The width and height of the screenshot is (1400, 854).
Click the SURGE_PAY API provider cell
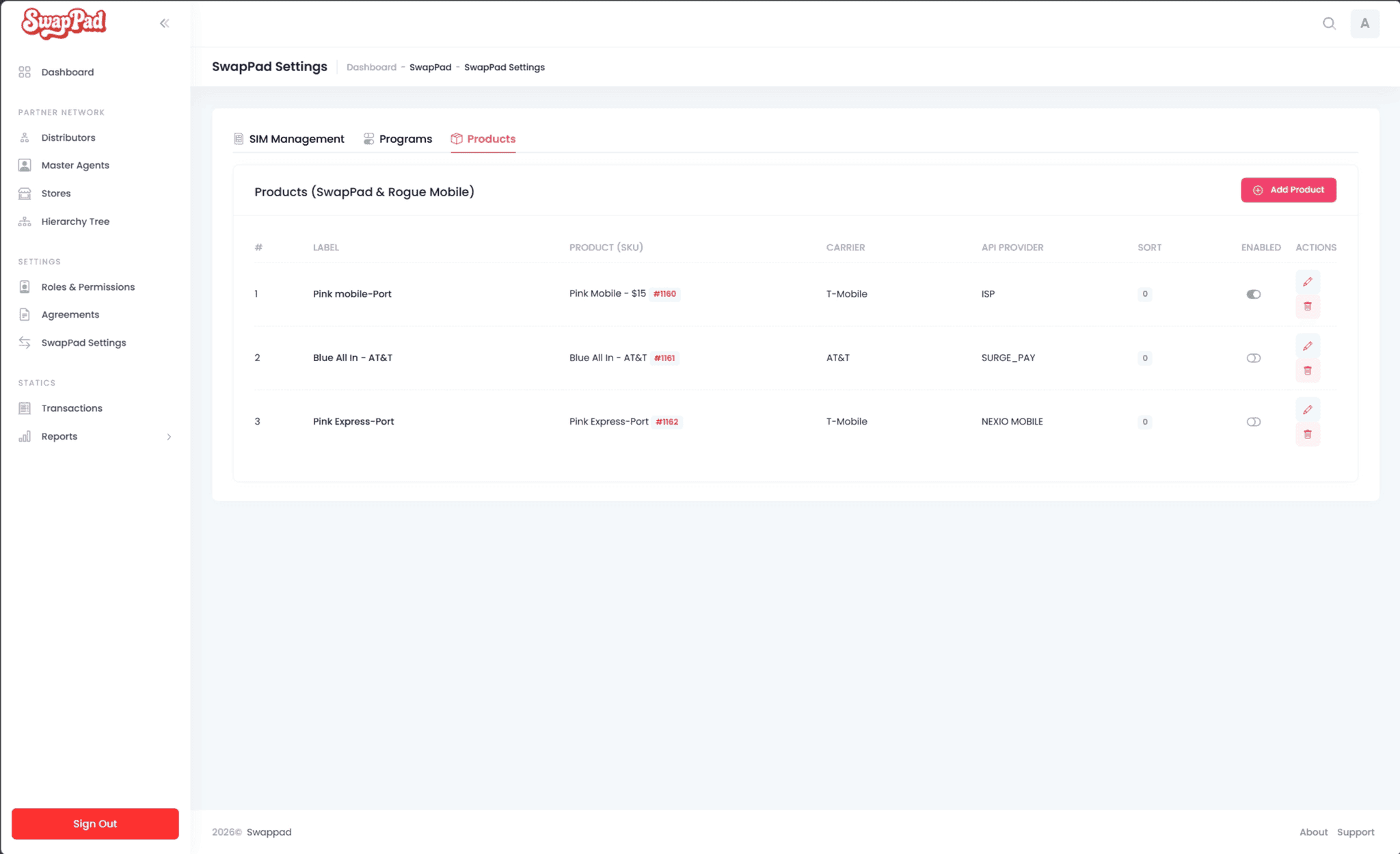1008,358
